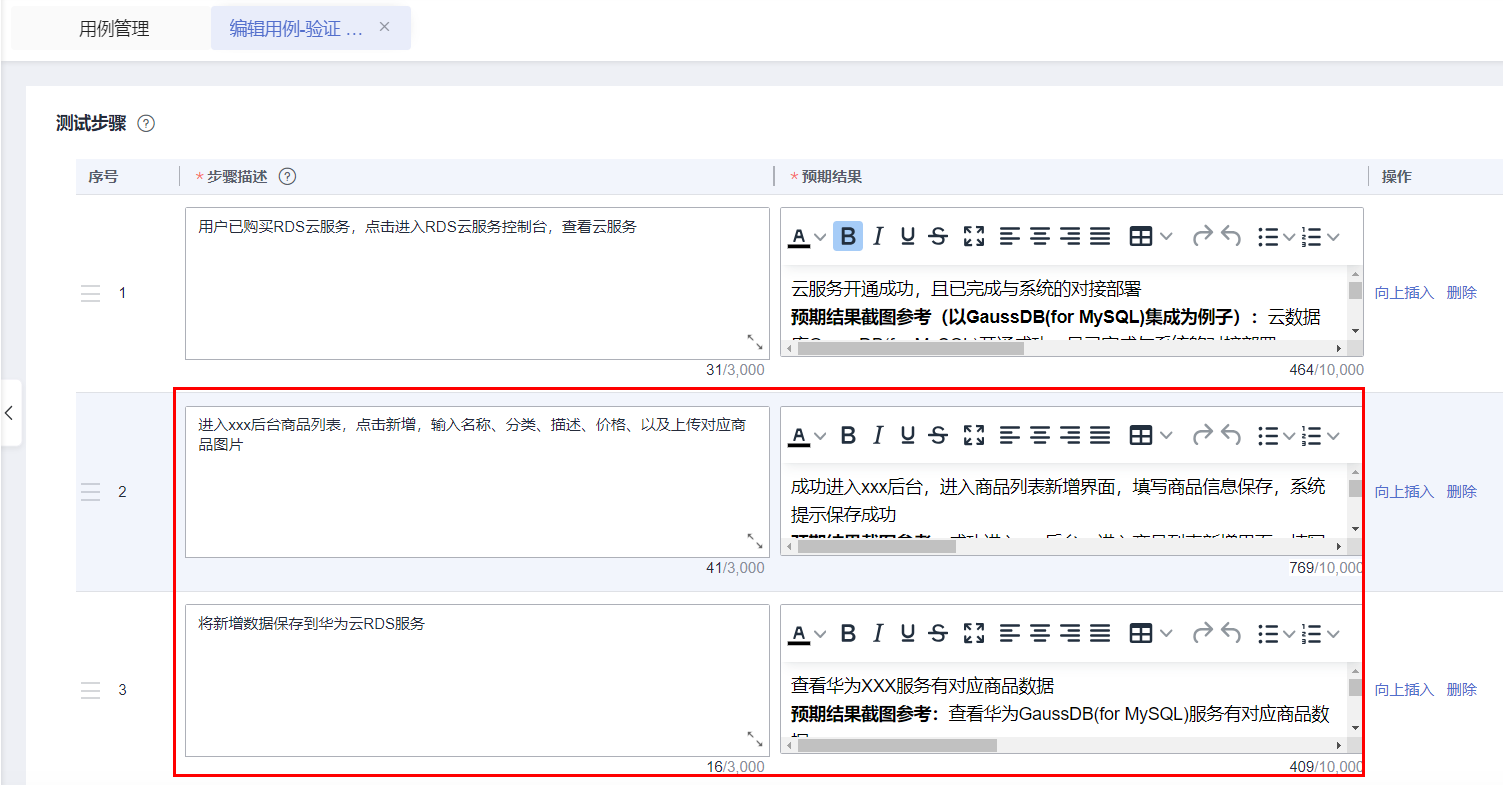Justify text in step 3 editor
This screenshot has height=785, width=1503.
[x=1100, y=633]
